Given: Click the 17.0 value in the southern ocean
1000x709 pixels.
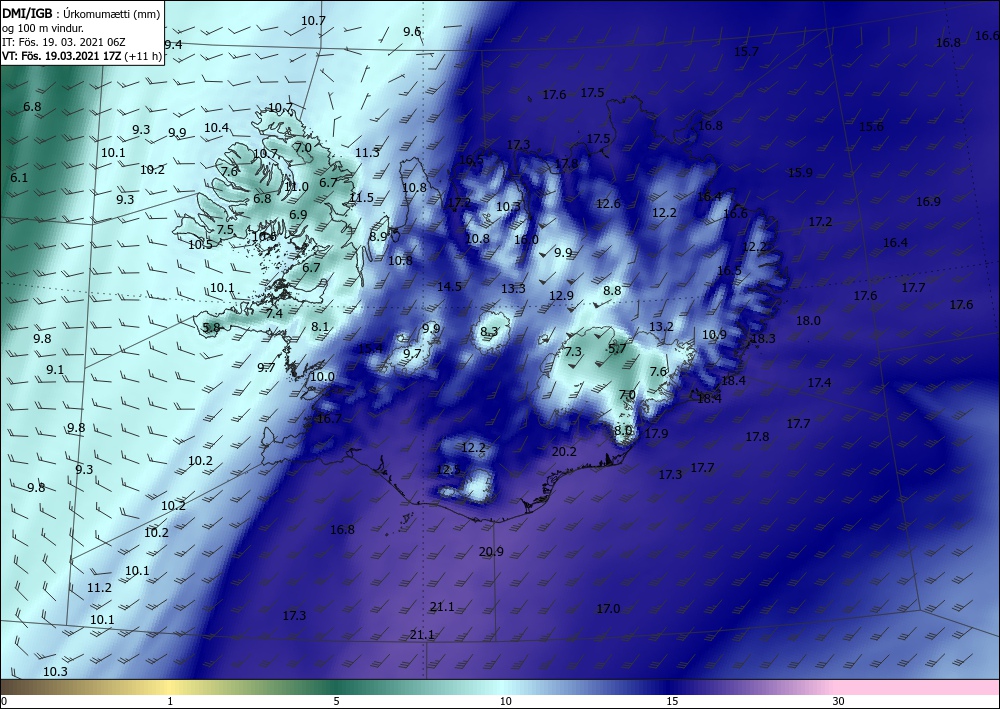Looking at the screenshot, I should pos(608,609).
